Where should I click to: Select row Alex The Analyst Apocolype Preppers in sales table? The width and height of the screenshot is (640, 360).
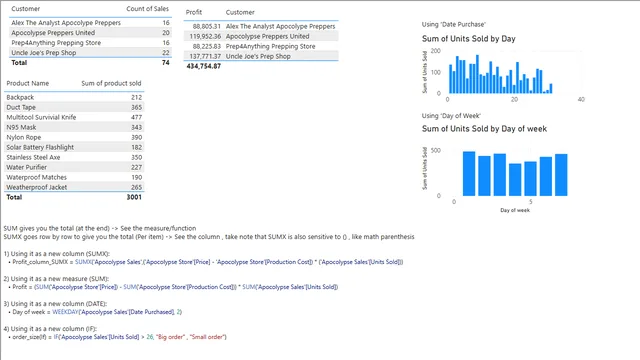(90, 23)
